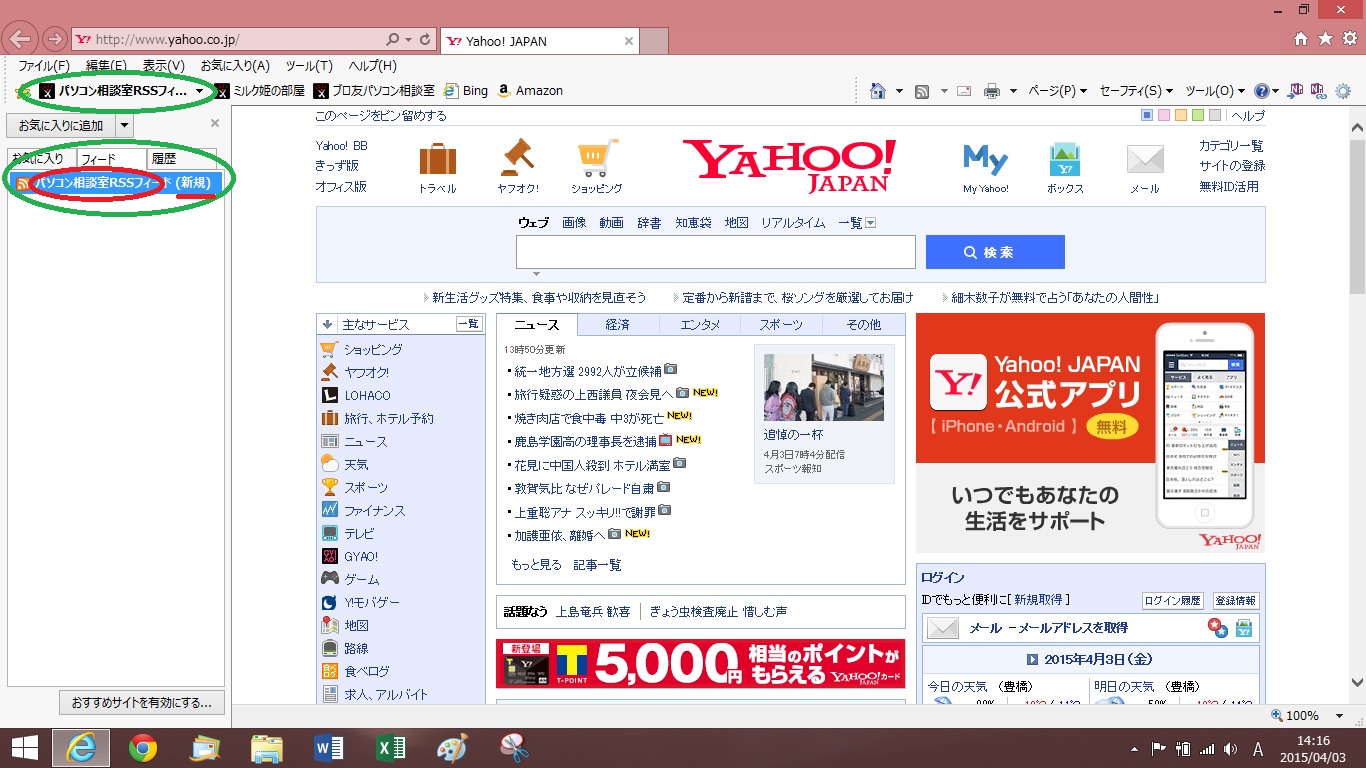
Task: Expand the パソコン相談室RSSフィ... favorites bar dropdown
Action: 200,91
